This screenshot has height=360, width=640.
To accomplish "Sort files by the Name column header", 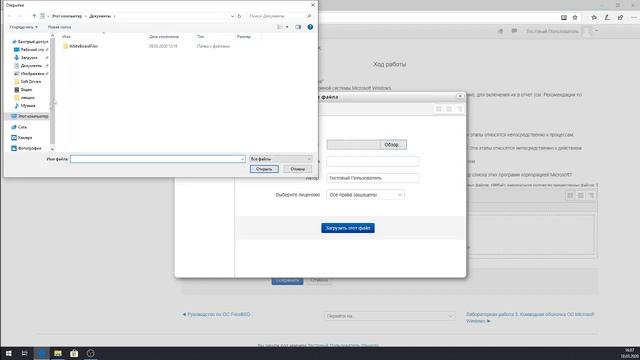I will coord(66,36).
